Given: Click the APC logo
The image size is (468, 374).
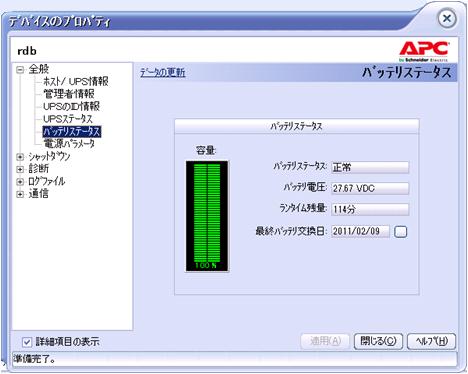Looking at the screenshot, I should coord(424,52).
